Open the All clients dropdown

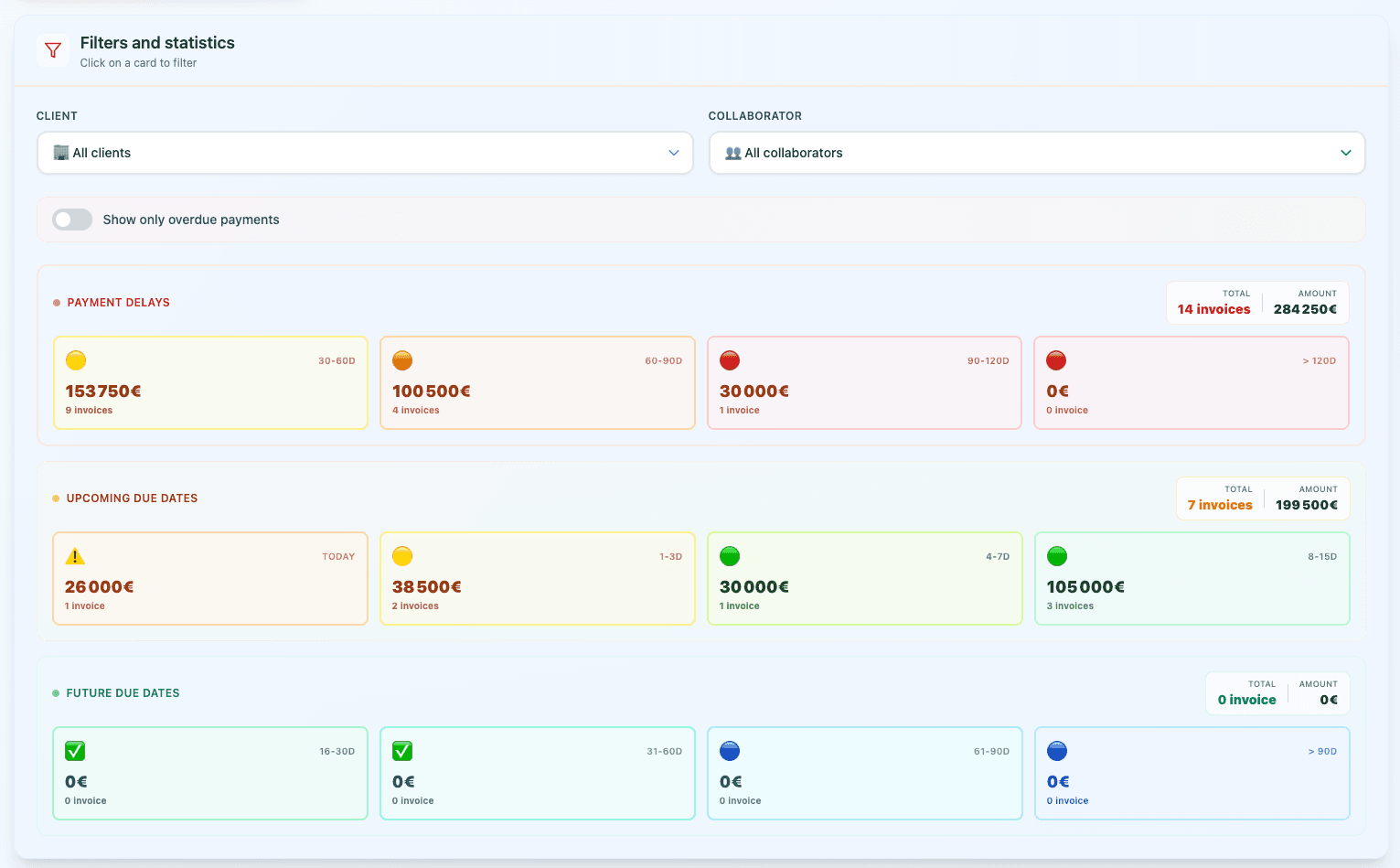tap(365, 153)
